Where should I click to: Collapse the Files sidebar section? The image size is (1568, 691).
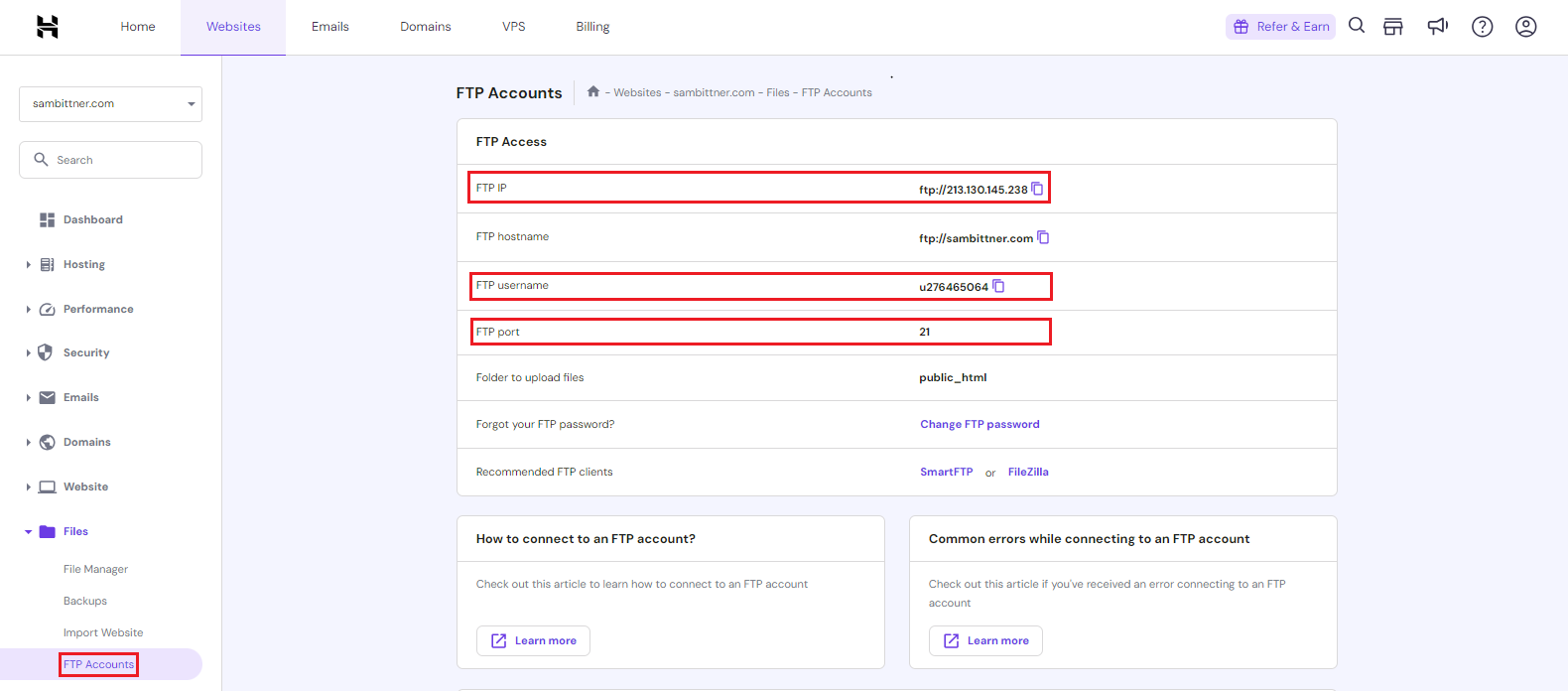[x=29, y=532]
